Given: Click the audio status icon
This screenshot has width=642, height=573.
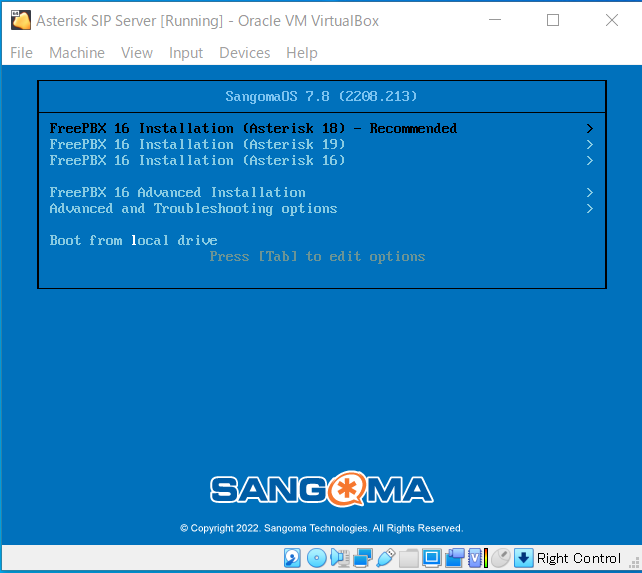Looking at the screenshot, I should (340, 558).
